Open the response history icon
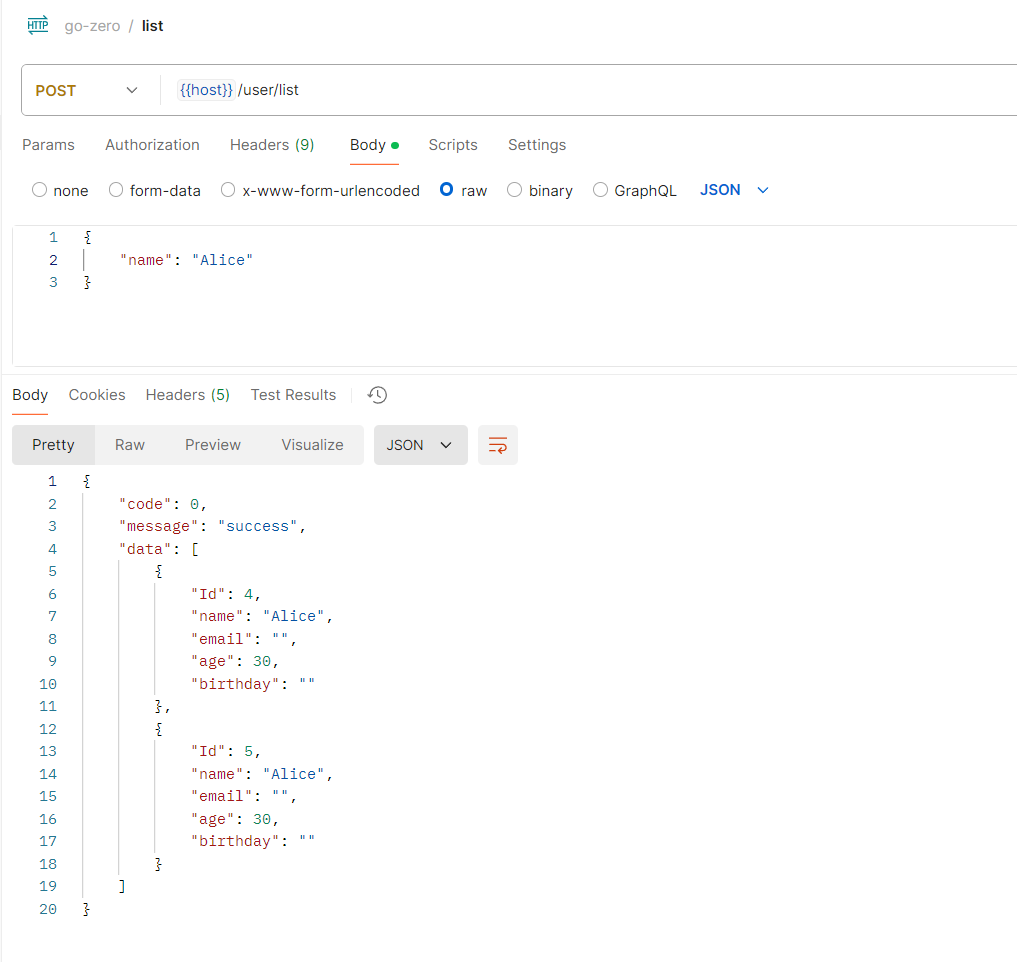 [x=377, y=395]
